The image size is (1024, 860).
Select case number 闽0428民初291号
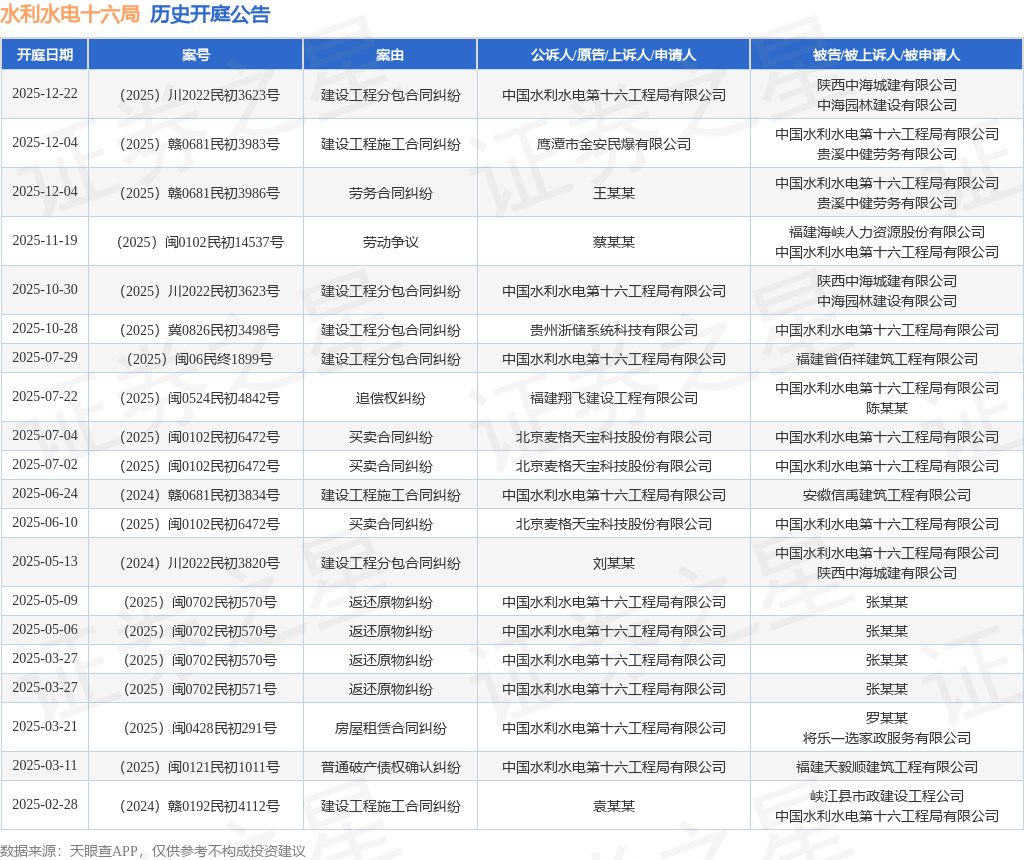click(200, 728)
